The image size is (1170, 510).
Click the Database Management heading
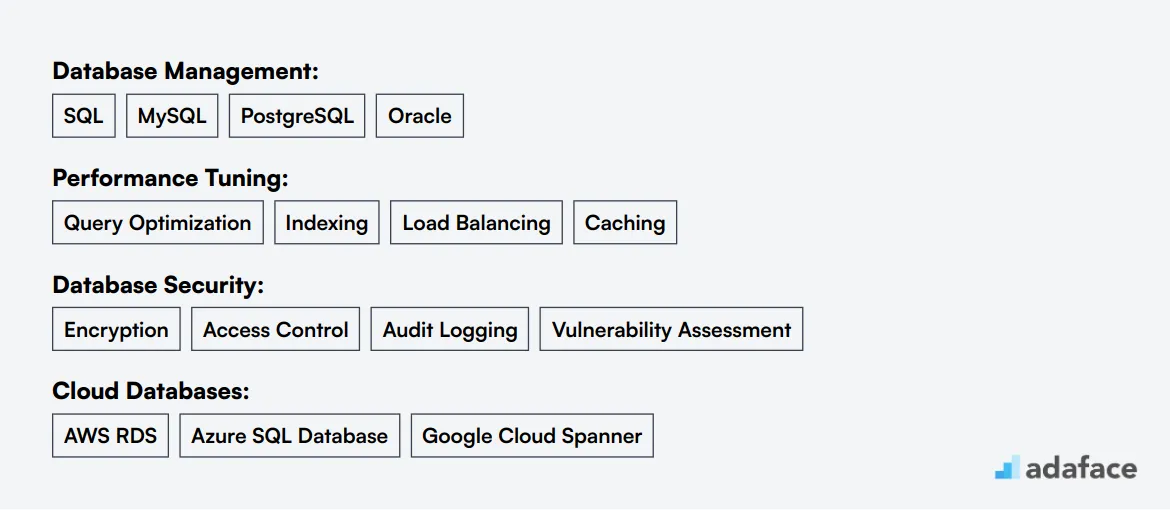click(186, 72)
